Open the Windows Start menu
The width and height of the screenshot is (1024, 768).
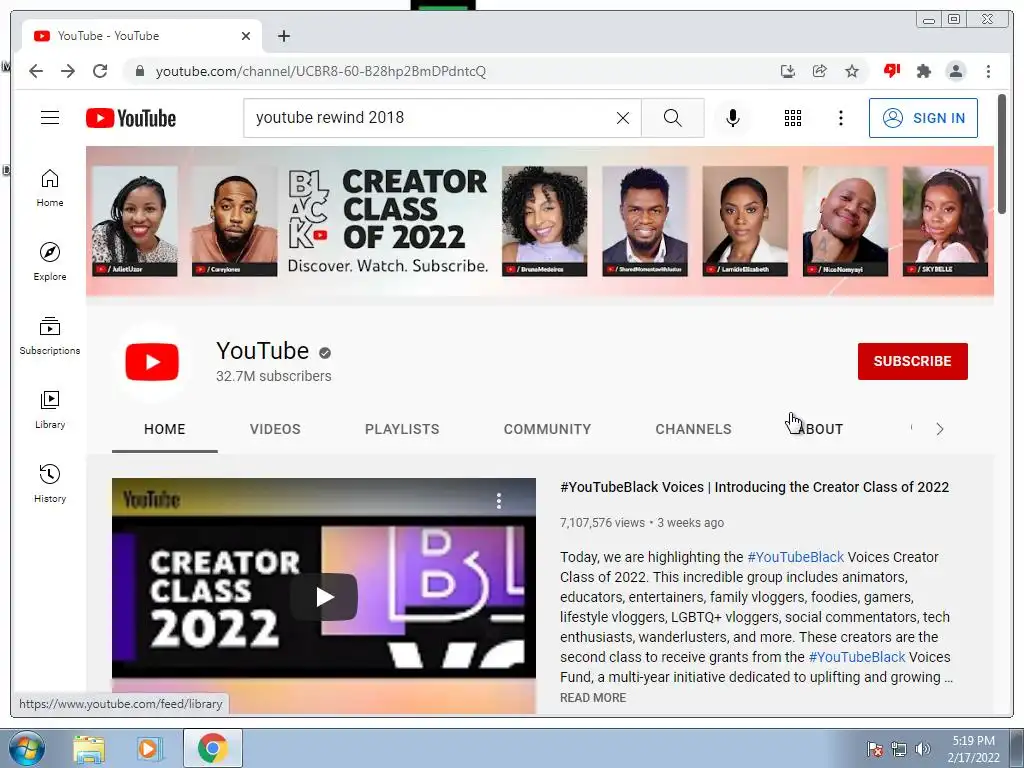click(26, 748)
